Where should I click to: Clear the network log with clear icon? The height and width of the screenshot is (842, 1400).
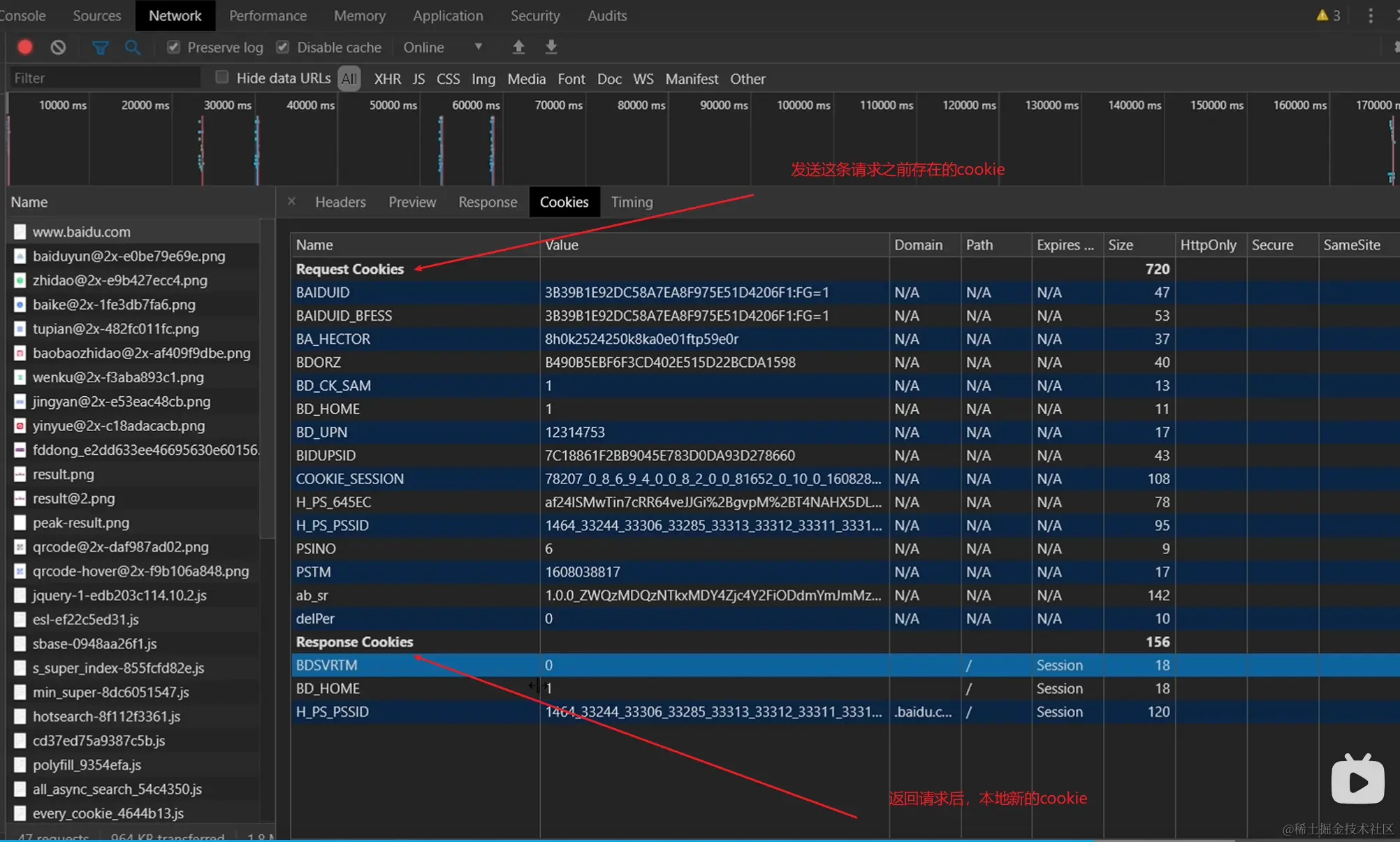[58, 47]
